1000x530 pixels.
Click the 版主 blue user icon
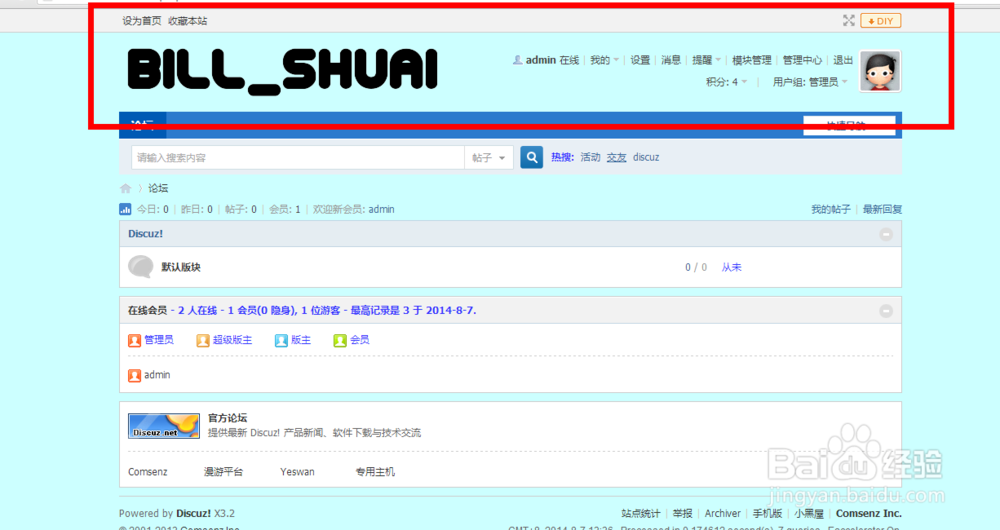point(281,340)
